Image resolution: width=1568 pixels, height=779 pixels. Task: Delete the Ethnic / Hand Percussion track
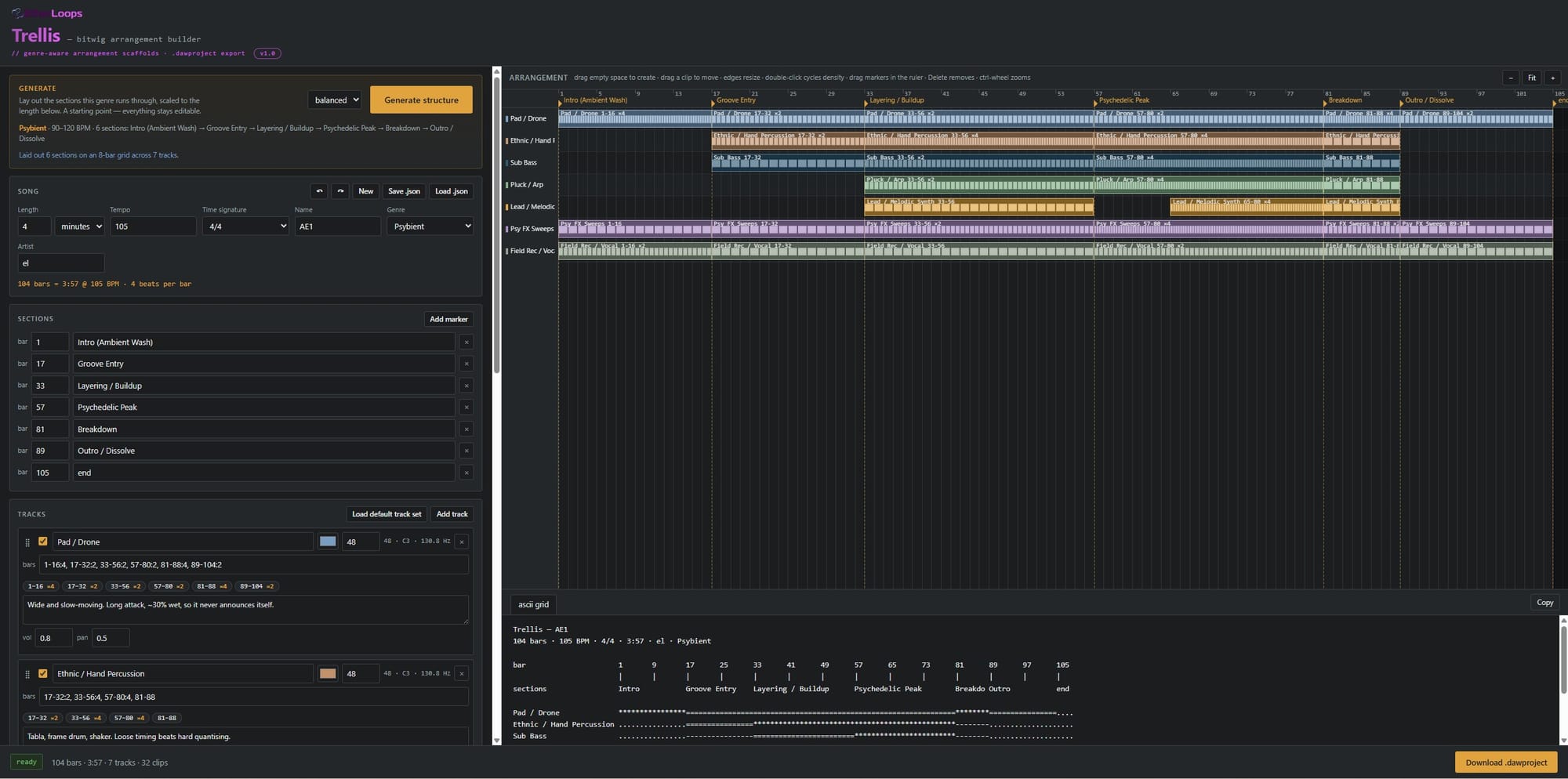pos(462,673)
